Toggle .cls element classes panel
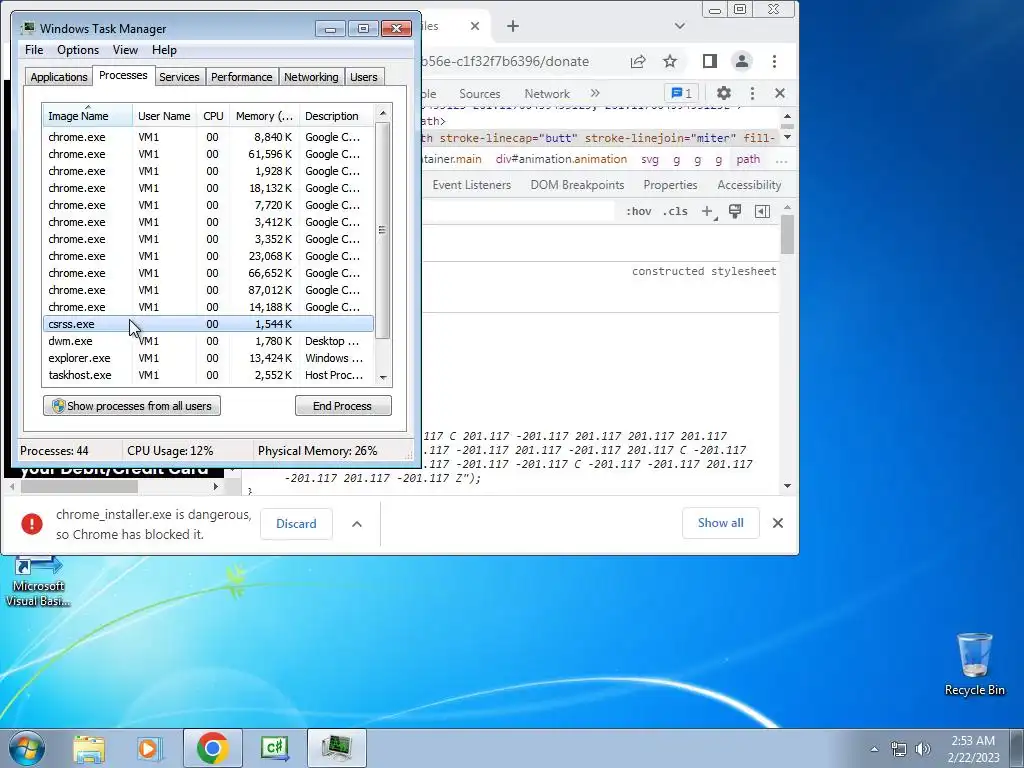The height and width of the screenshot is (768, 1024). [x=675, y=211]
